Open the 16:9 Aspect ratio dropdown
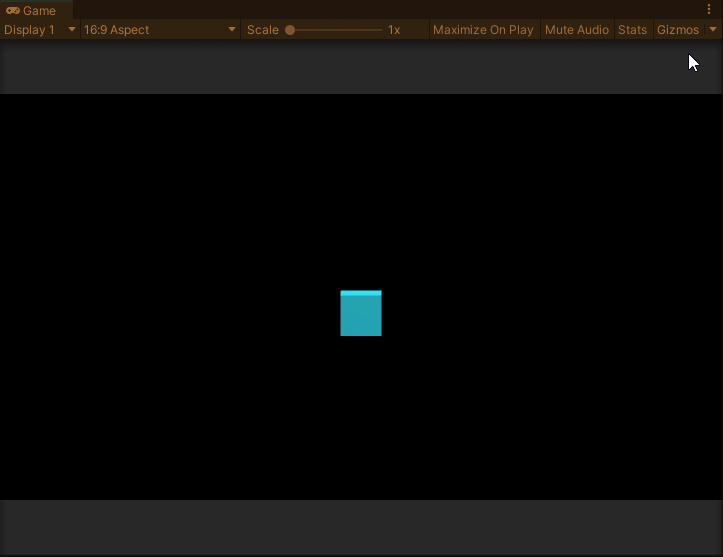The image size is (723, 557). [x=160, y=30]
